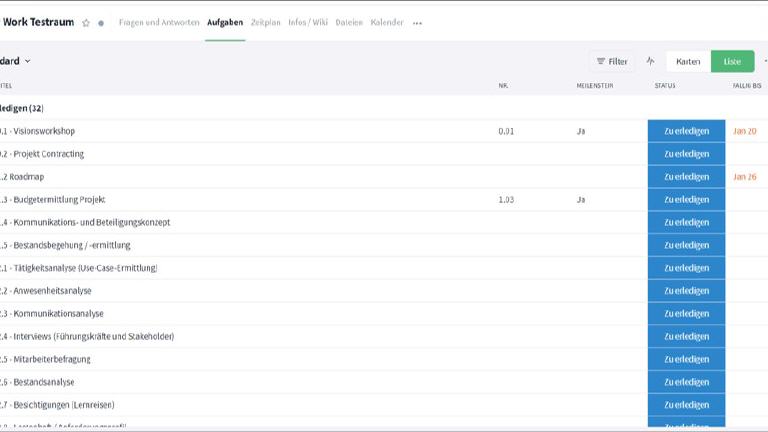
Task: Switch to the Zeitplan tab
Action: [x=266, y=22]
